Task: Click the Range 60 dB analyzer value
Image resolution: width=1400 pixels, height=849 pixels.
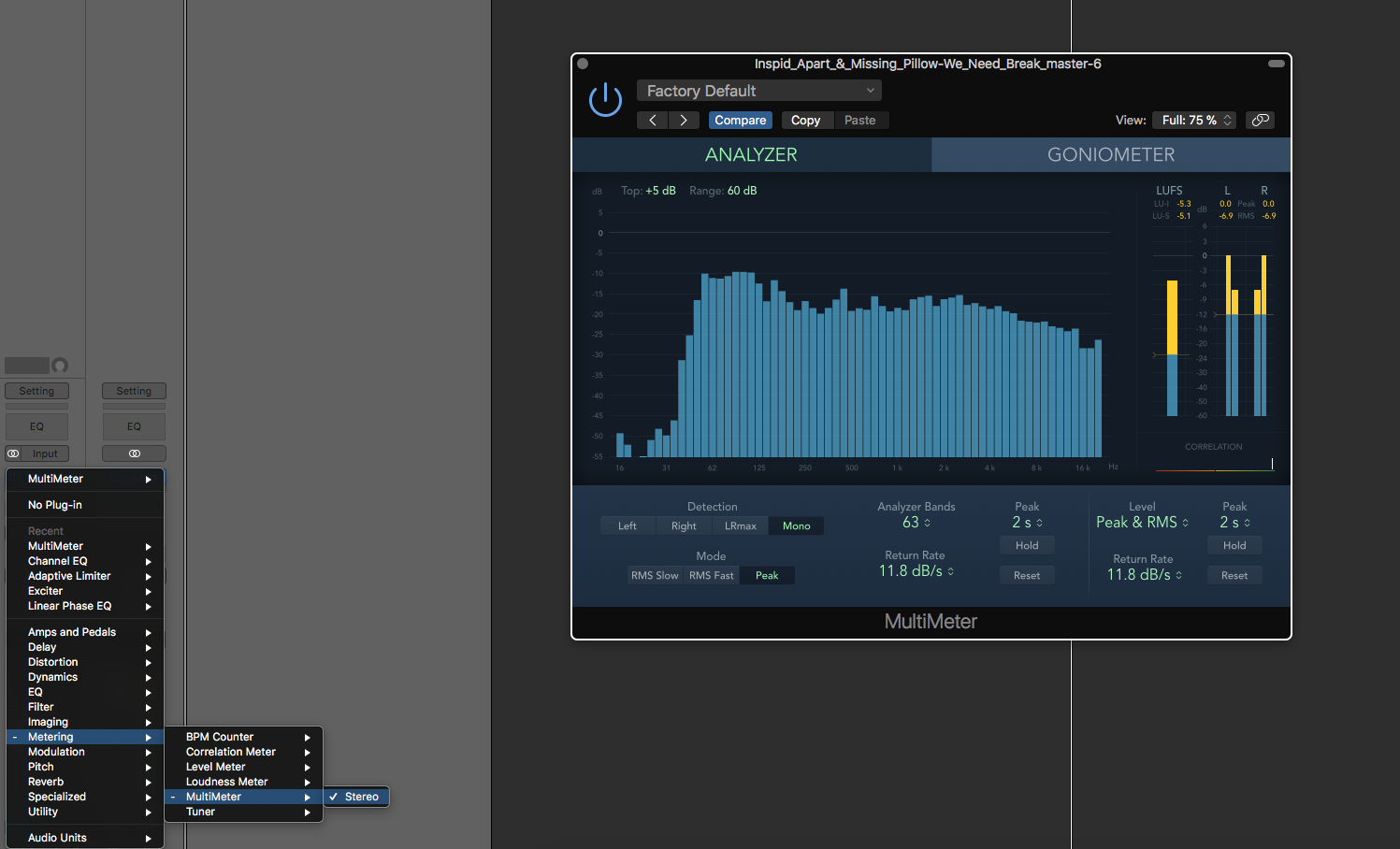Action: click(x=743, y=191)
